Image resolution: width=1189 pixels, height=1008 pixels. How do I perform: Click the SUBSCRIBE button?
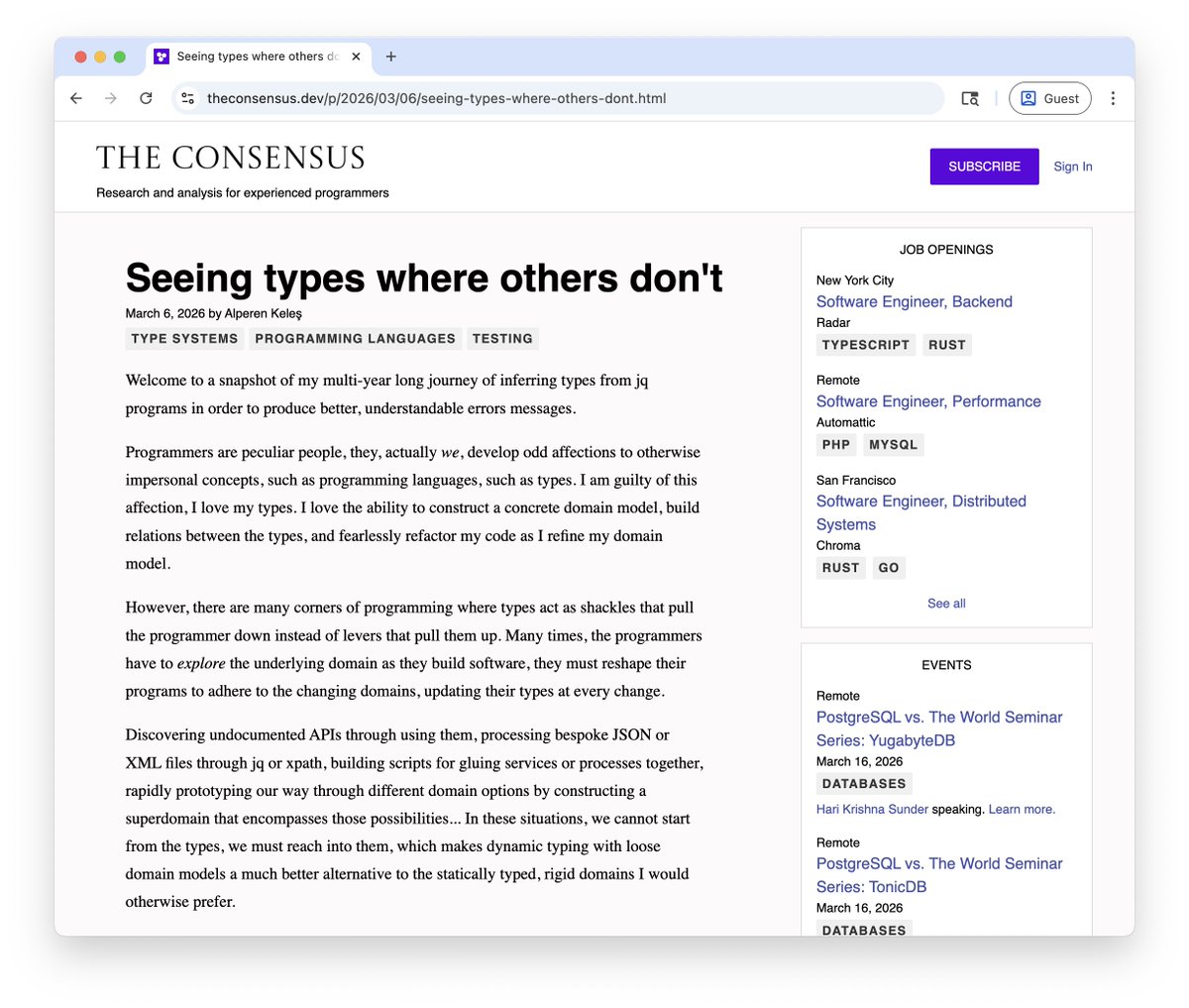[984, 167]
